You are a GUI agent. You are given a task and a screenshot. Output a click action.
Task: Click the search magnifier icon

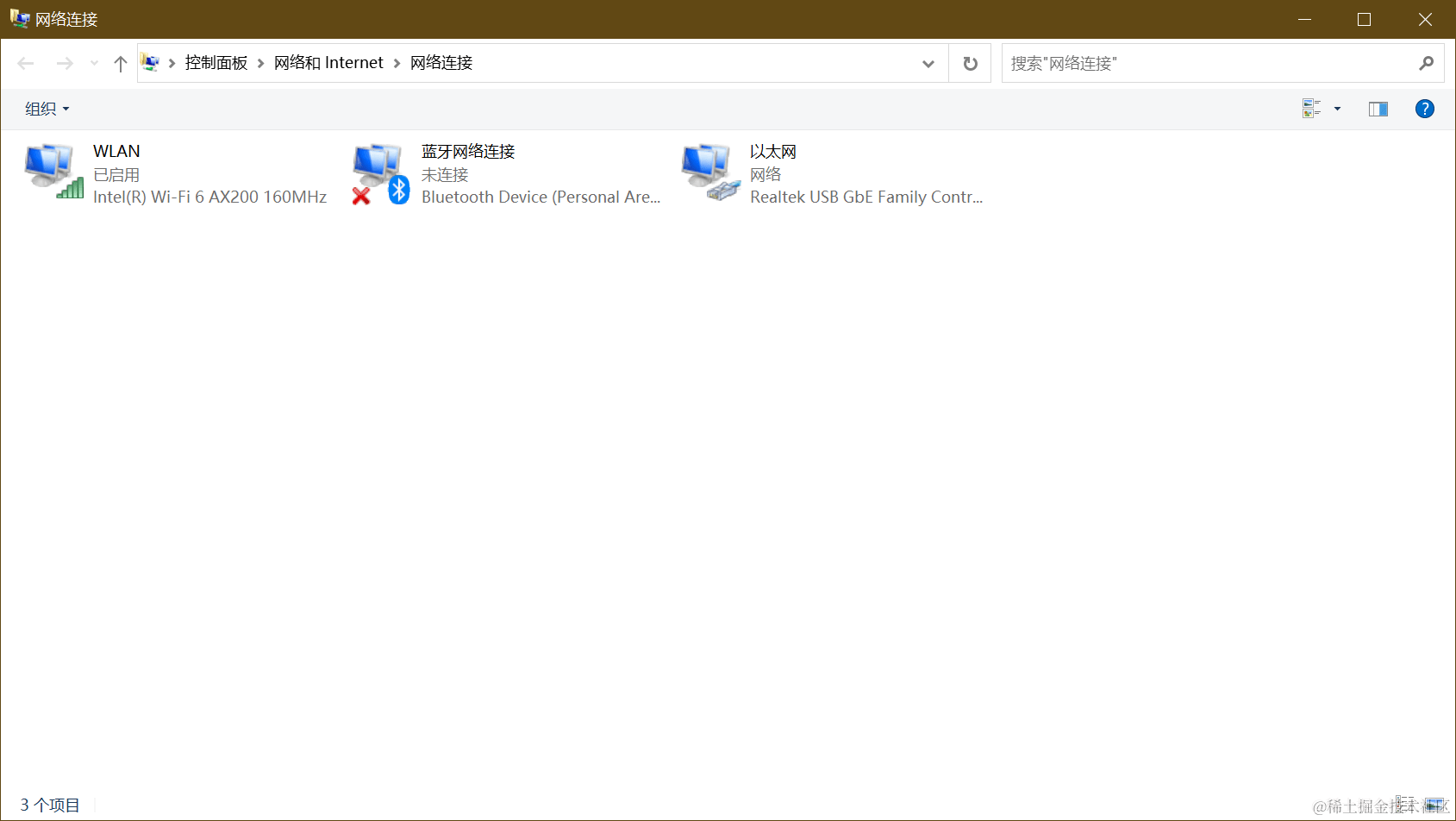pos(1427,63)
